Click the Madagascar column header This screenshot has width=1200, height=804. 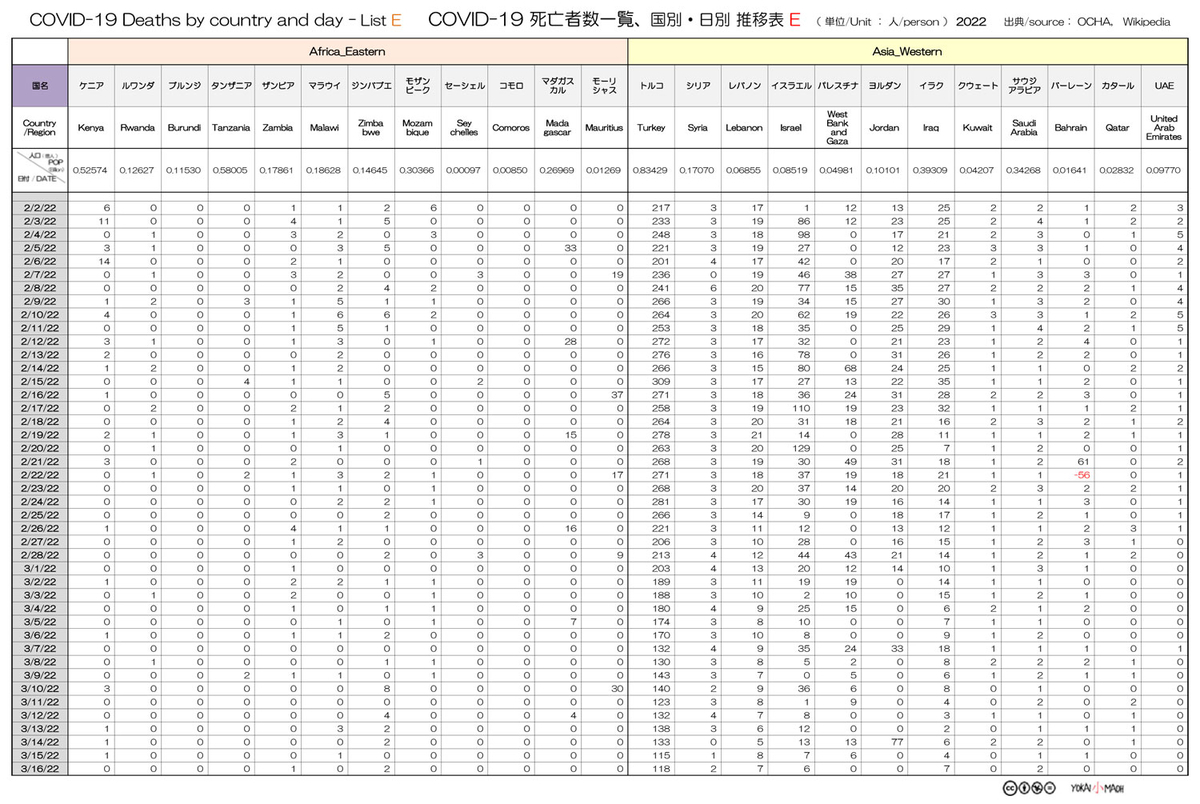click(x=557, y=128)
